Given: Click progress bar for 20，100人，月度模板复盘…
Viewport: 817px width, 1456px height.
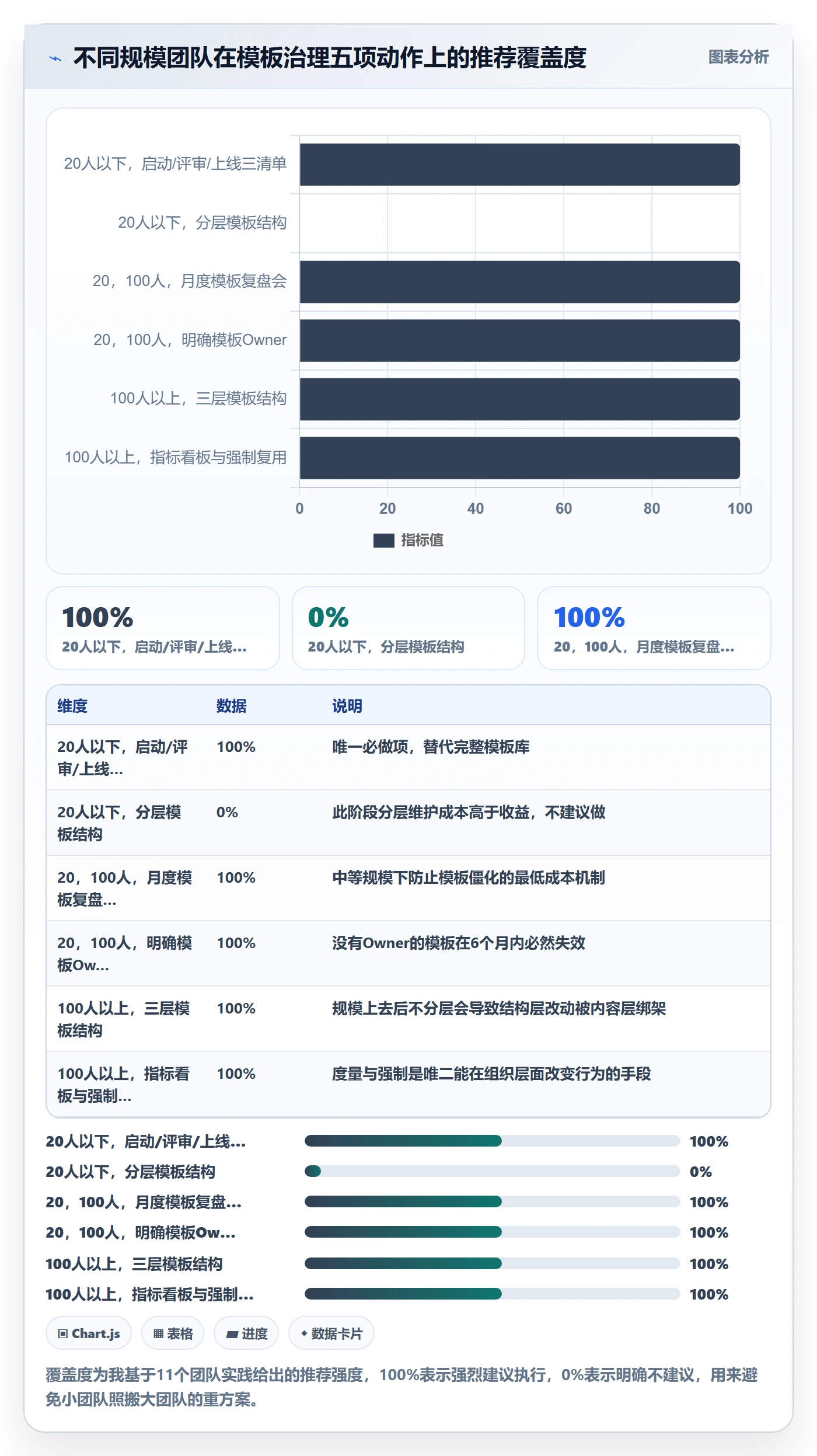Looking at the screenshot, I should pyautogui.click(x=492, y=1201).
